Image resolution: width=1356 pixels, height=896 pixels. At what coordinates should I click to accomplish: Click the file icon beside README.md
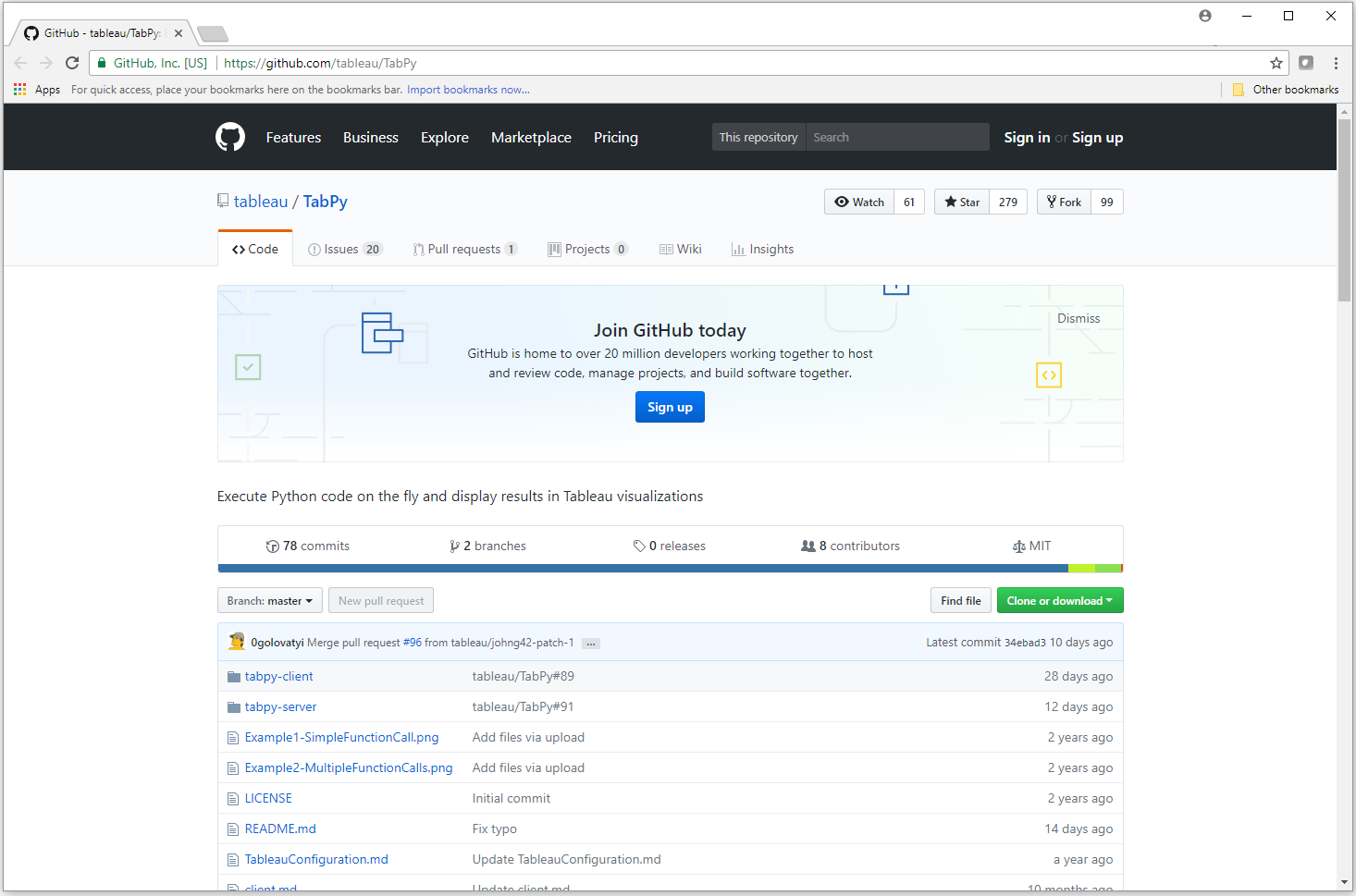pyautogui.click(x=233, y=829)
